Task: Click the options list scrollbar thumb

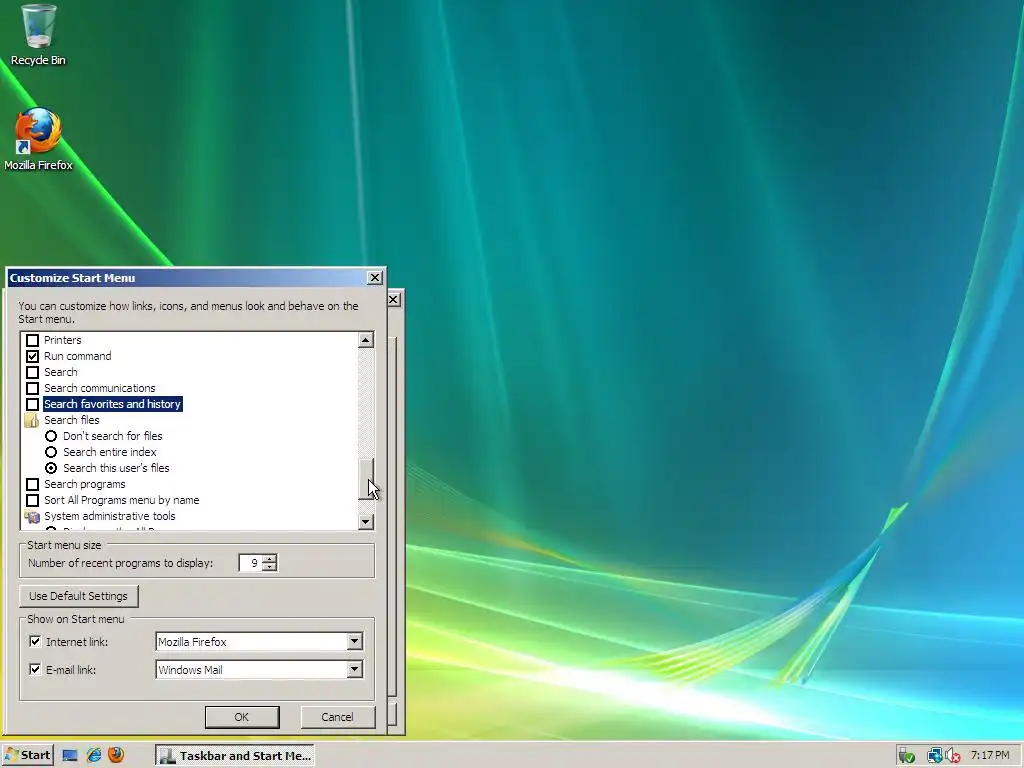Action: pyautogui.click(x=366, y=479)
